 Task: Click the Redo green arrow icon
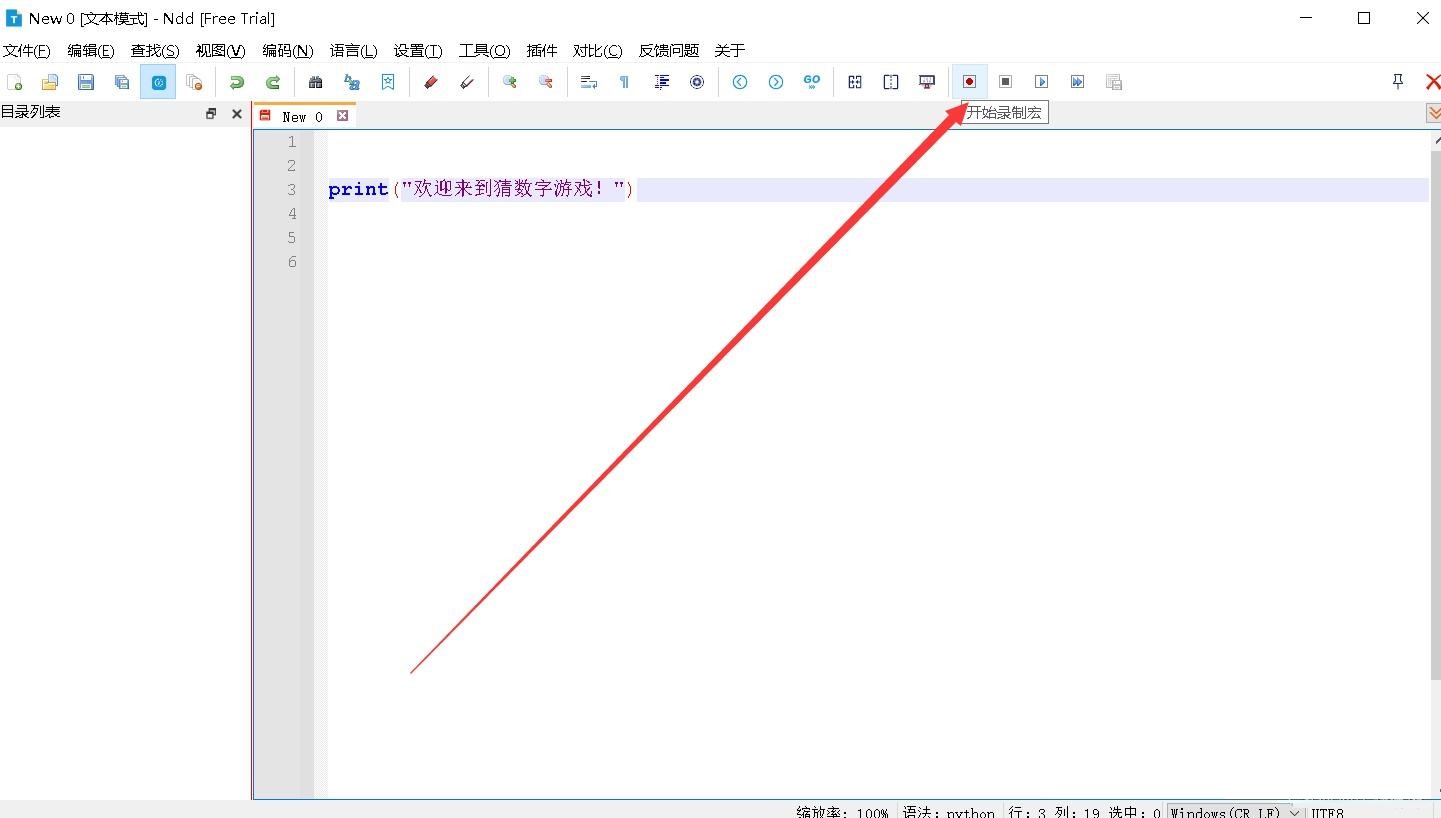pos(273,82)
